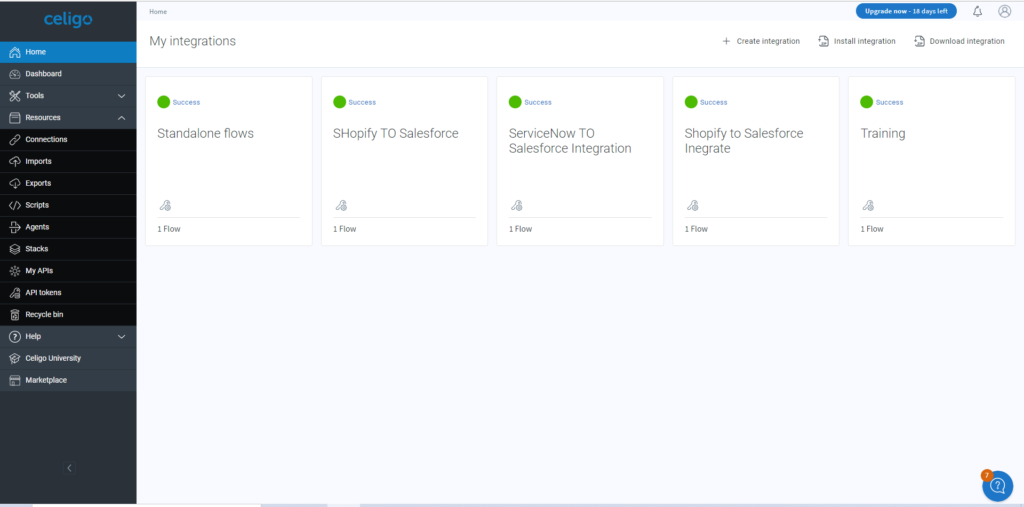Open Scripts under Resources

tap(68, 205)
